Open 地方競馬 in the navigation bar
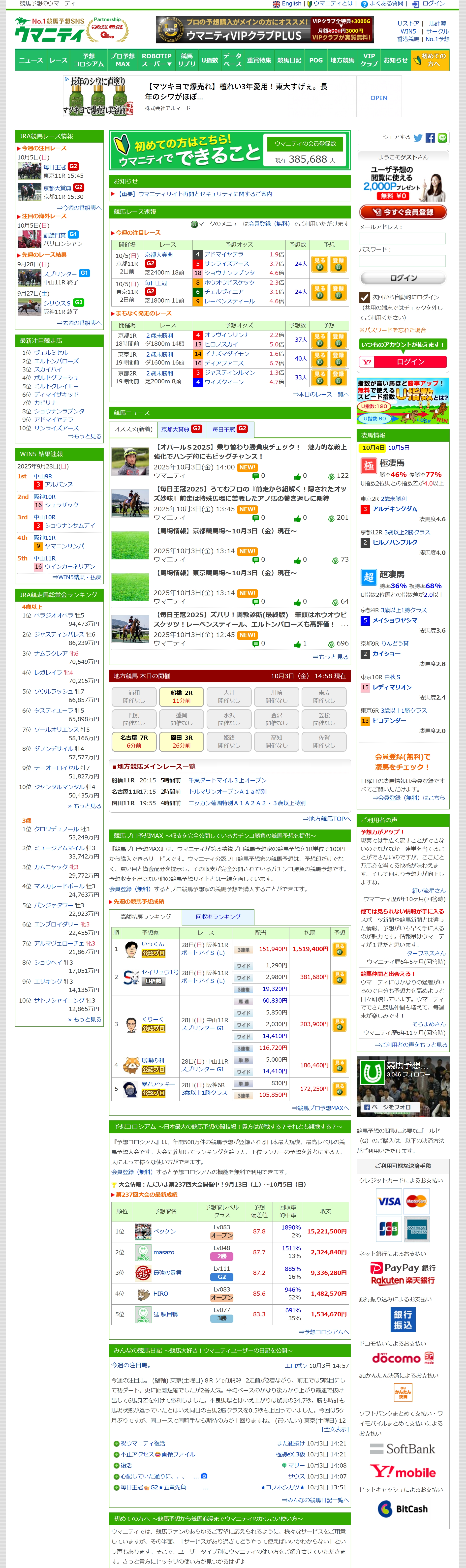466x1568 pixels. click(x=342, y=60)
